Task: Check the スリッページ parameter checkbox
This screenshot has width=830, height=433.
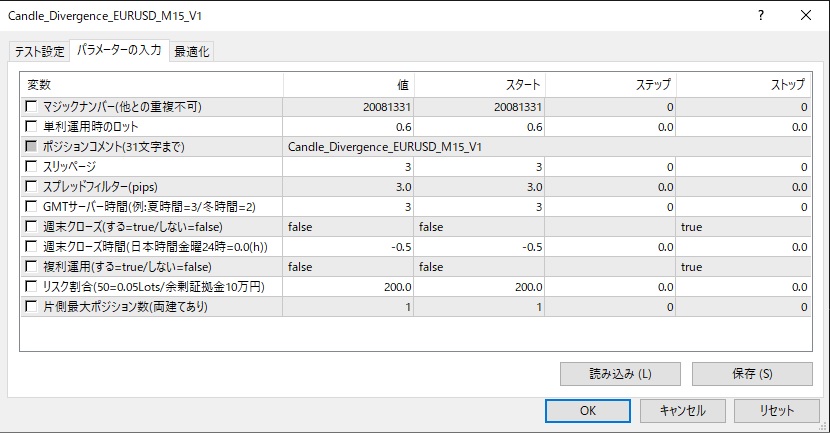Action: [x=33, y=167]
